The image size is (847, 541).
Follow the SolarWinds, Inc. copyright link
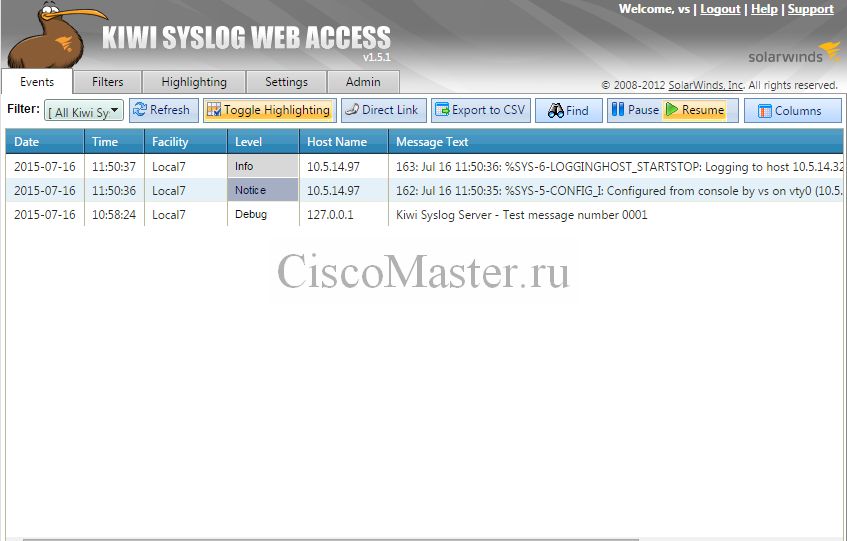point(705,85)
